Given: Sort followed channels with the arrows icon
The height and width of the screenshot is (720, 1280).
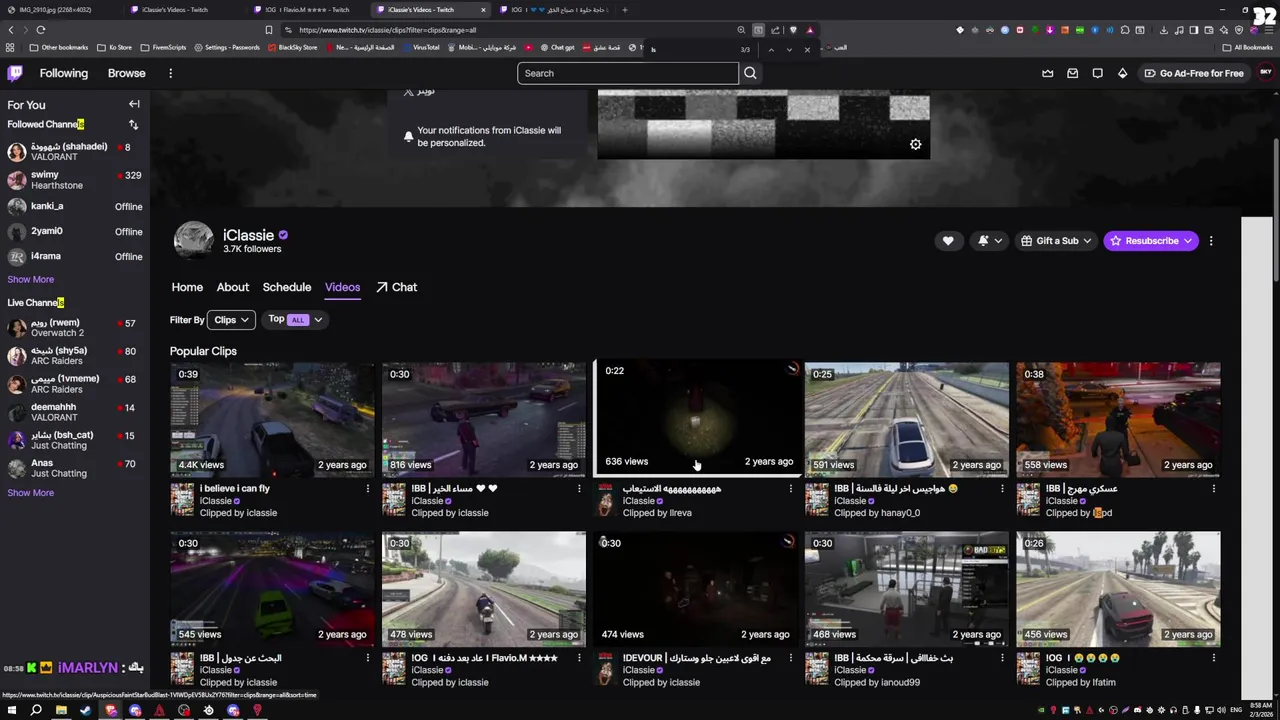Looking at the screenshot, I should pyautogui.click(x=133, y=124).
